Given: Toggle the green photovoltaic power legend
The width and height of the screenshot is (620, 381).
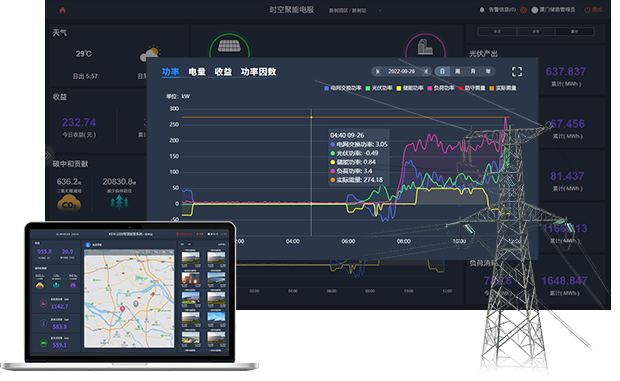Looking at the screenshot, I should click(x=379, y=88).
